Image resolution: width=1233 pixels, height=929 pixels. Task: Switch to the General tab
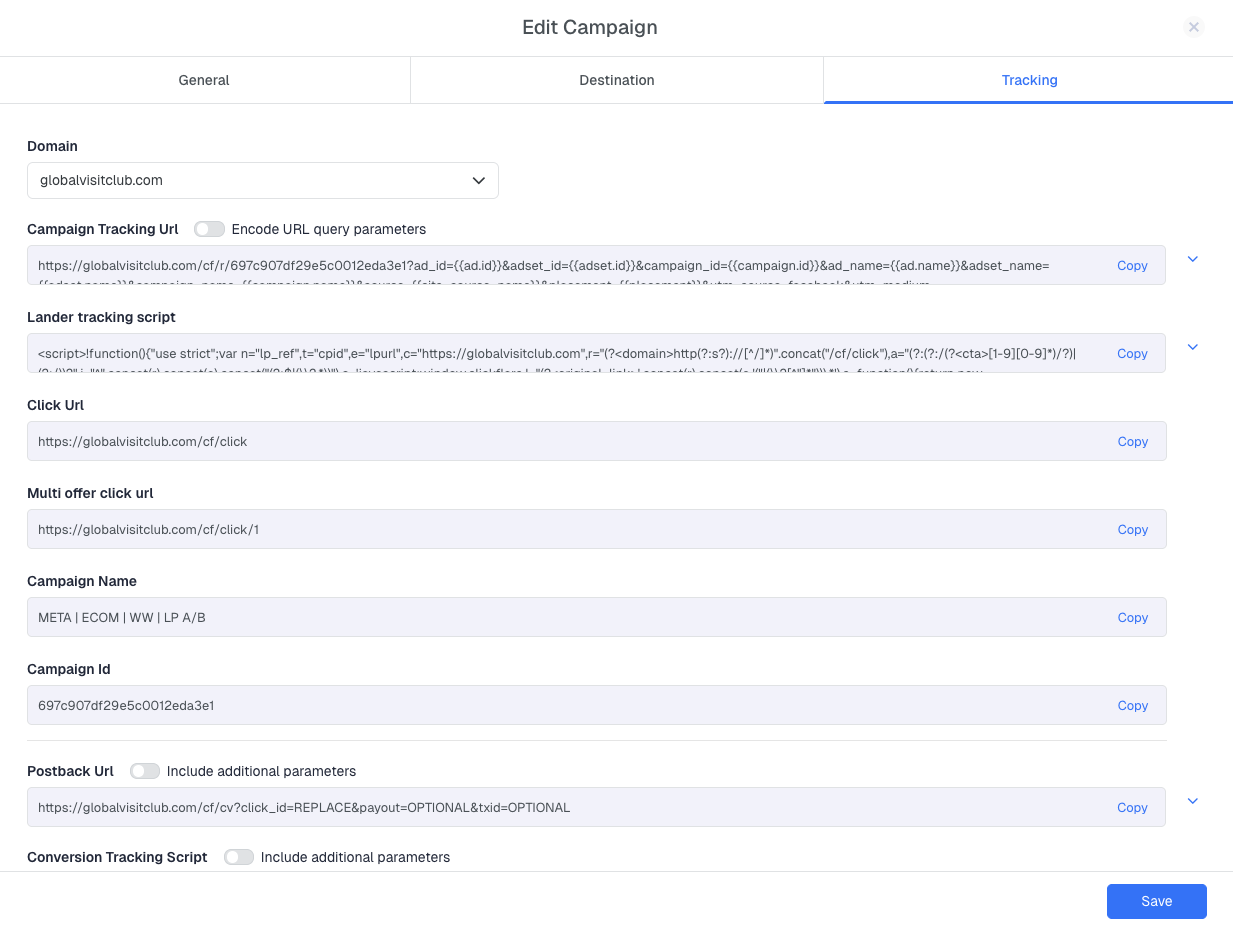click(204, 80)
